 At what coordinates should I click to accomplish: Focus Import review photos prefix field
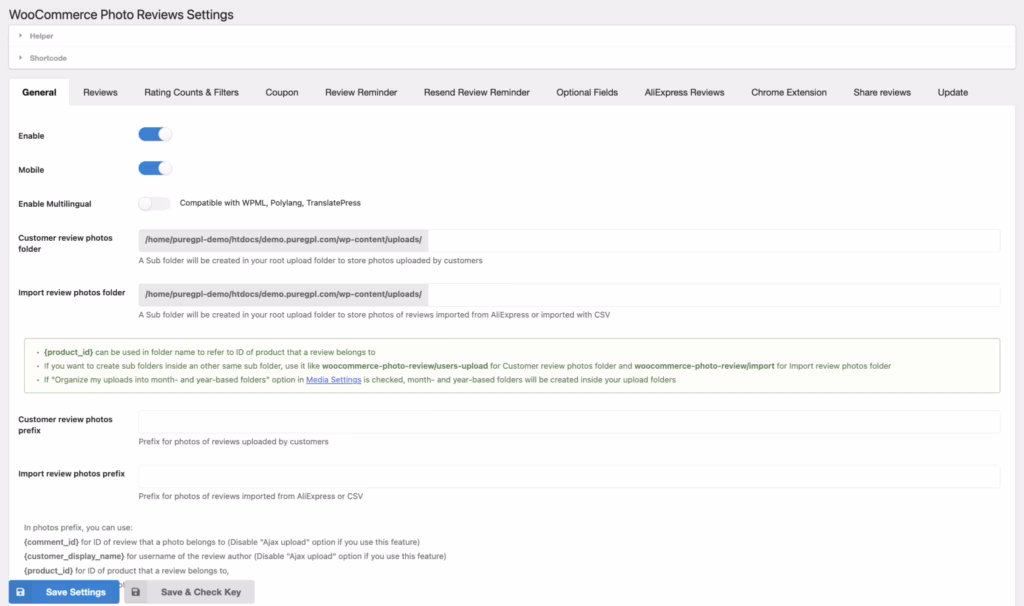pos(569,476)
